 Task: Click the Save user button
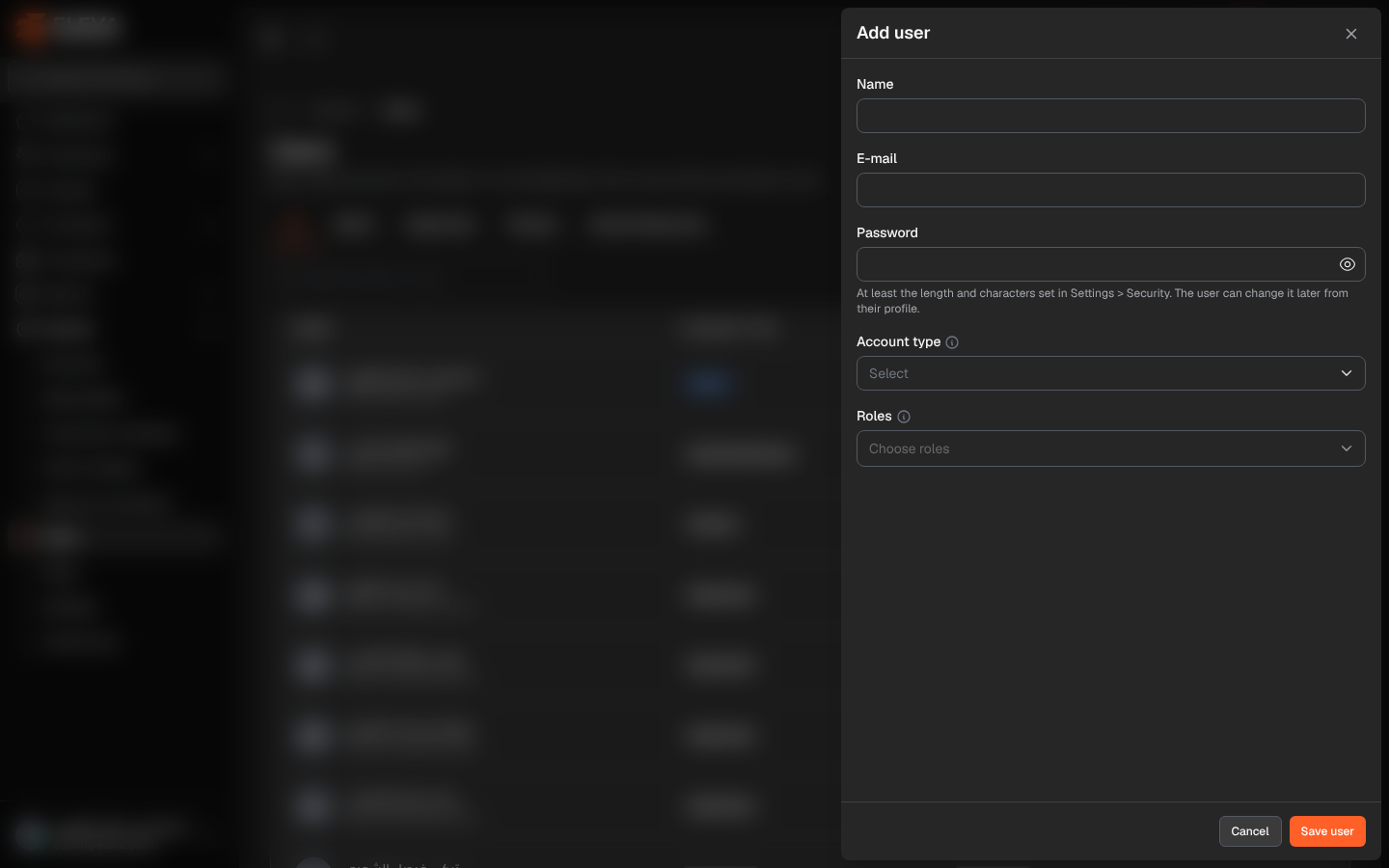[1327, 831]
